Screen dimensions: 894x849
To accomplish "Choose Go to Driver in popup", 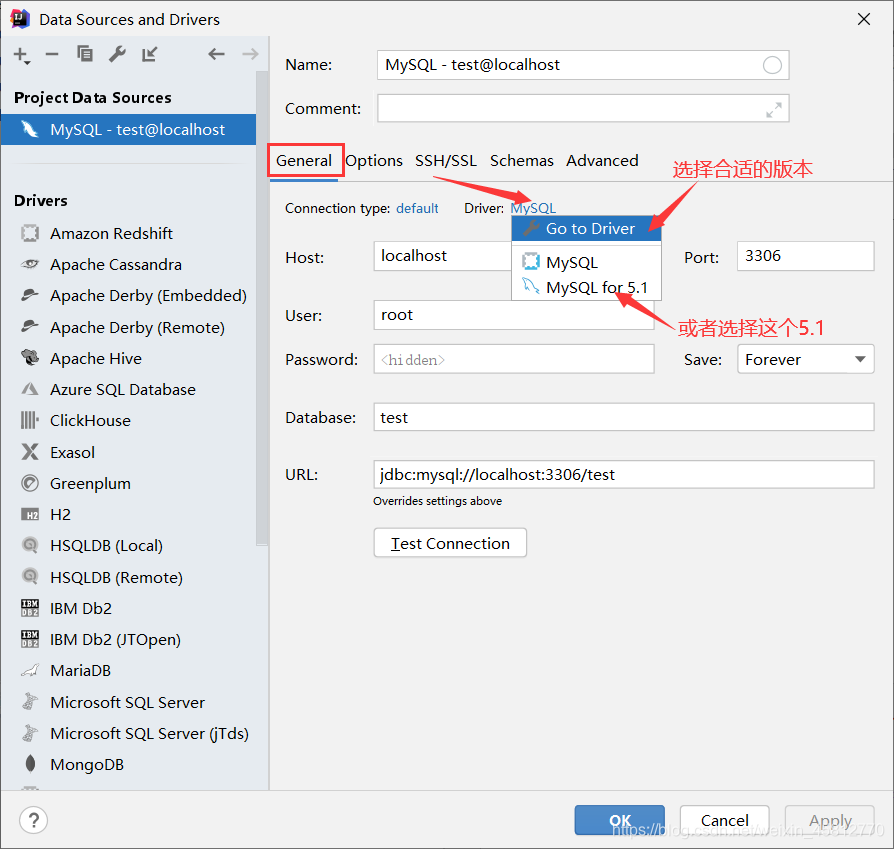I will (x=586, y=229).
